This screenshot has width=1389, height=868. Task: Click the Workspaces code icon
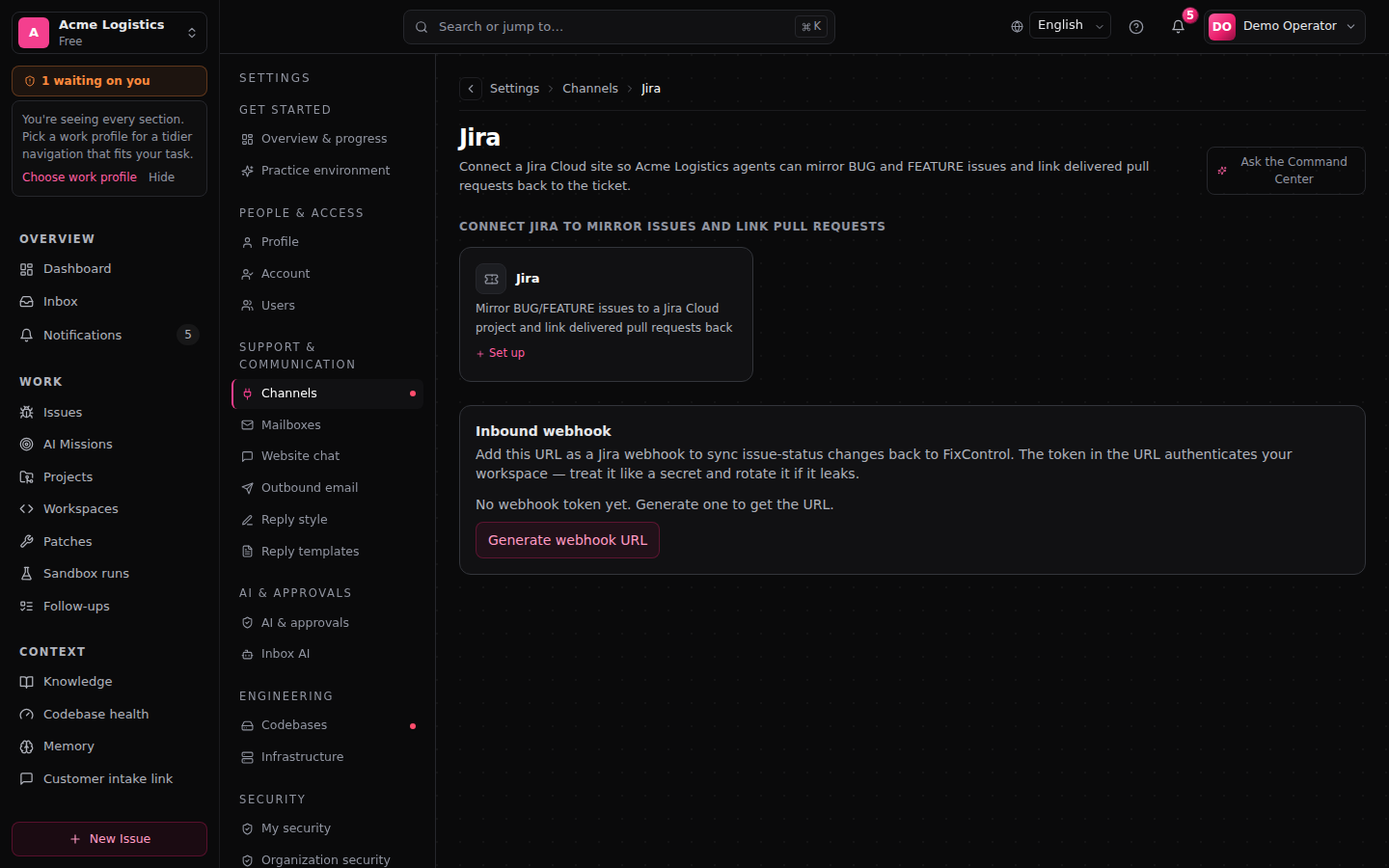(27, 509)
